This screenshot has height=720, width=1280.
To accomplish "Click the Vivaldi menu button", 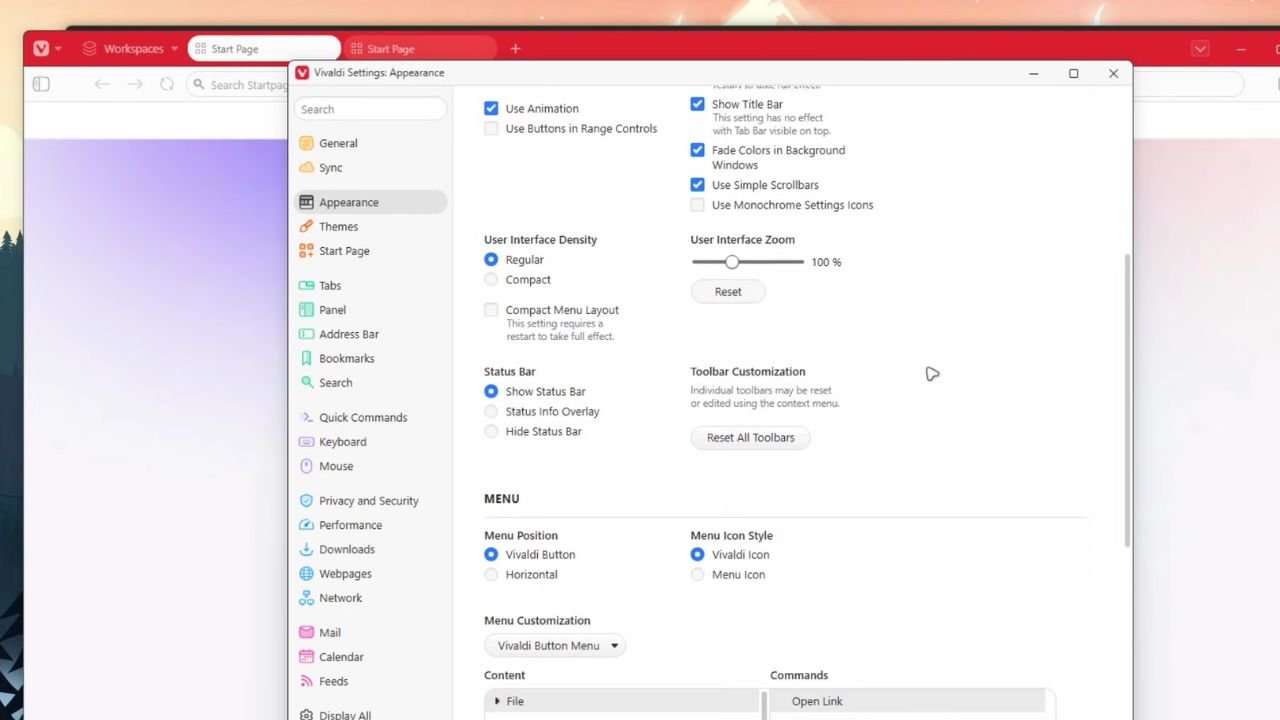I will (x=41, y=48).
